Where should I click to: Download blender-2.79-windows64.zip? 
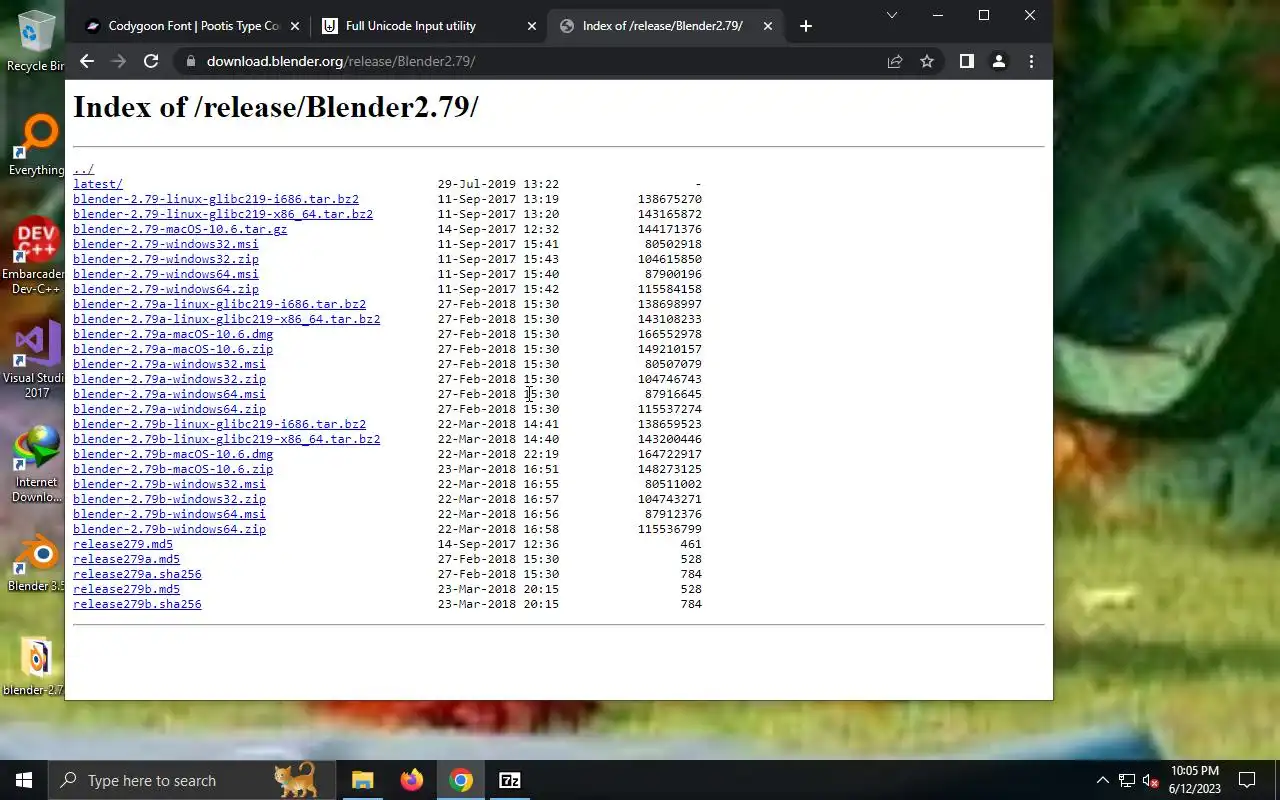(166, 289)
